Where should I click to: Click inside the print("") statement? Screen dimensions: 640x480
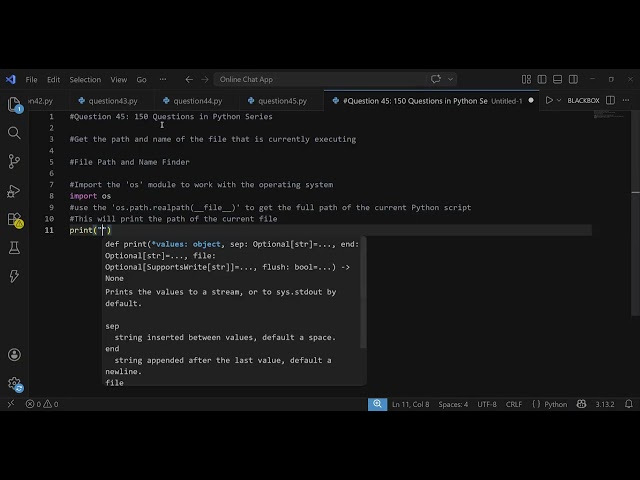click(90, 230)
